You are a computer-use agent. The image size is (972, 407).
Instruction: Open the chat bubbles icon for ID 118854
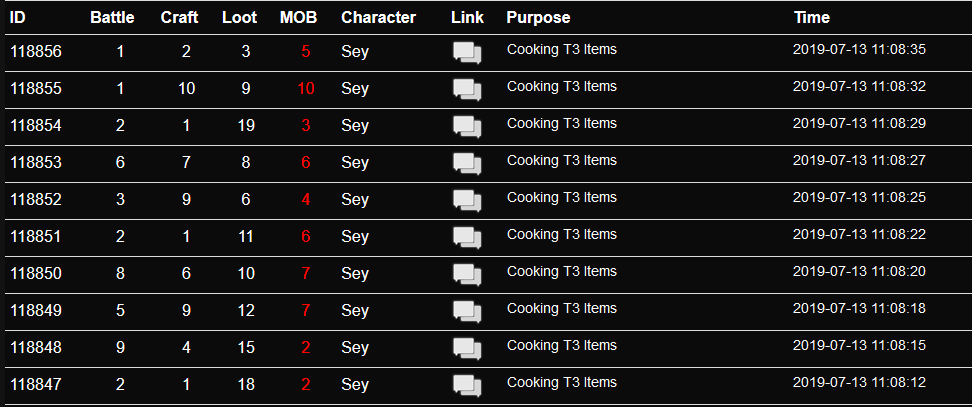[x=467, y=126]
